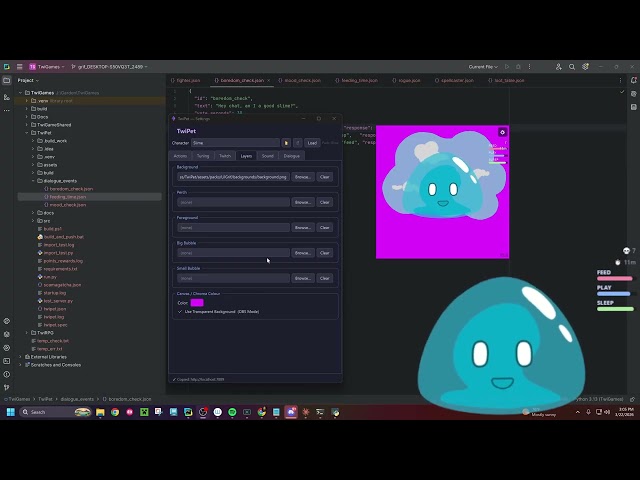Open the mood_check.json editor tab
This screenshot has height=480, width=640.
point(300,80)
